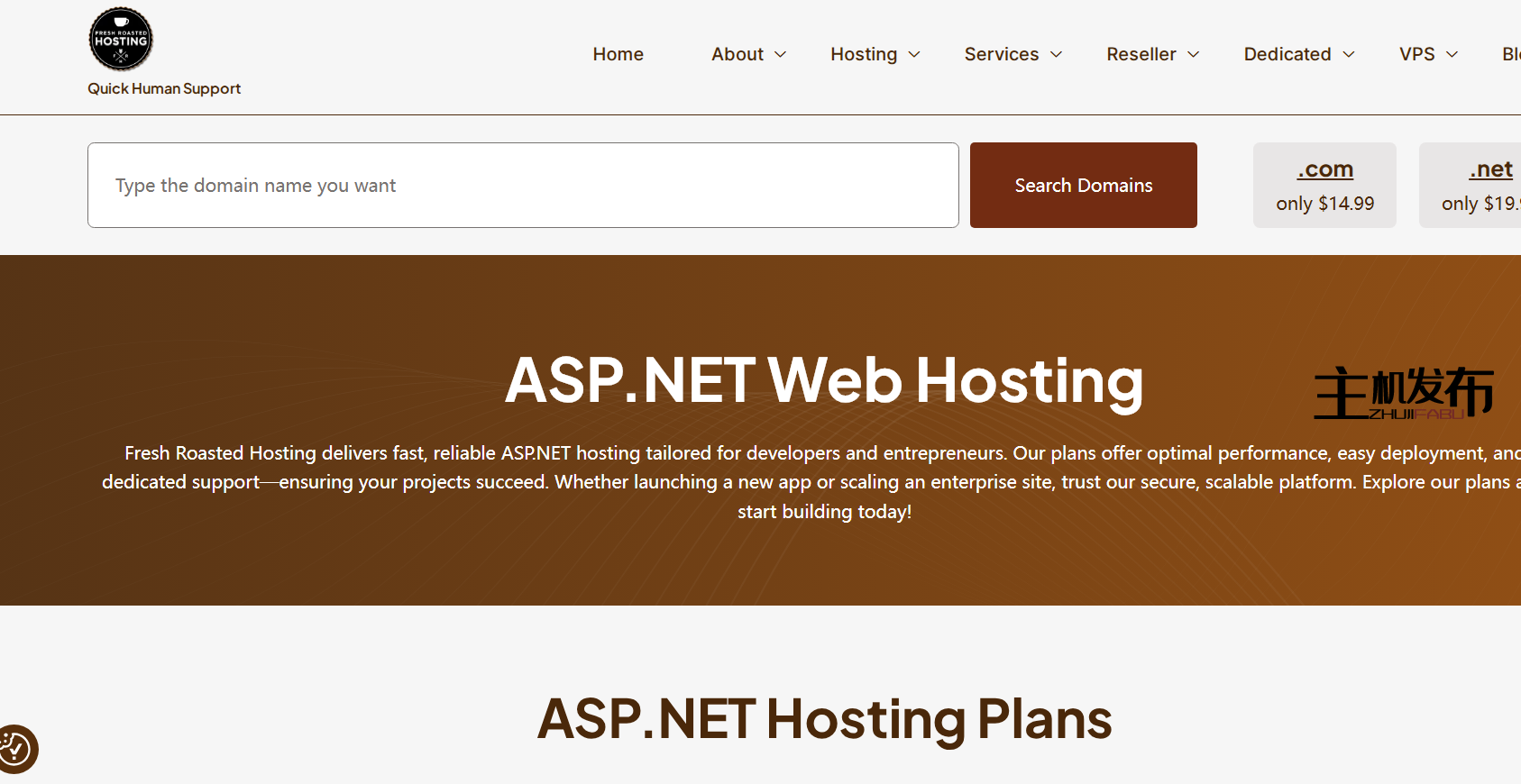
Task: Open the Services dropdown chevron
Action: click(1057, 55)
